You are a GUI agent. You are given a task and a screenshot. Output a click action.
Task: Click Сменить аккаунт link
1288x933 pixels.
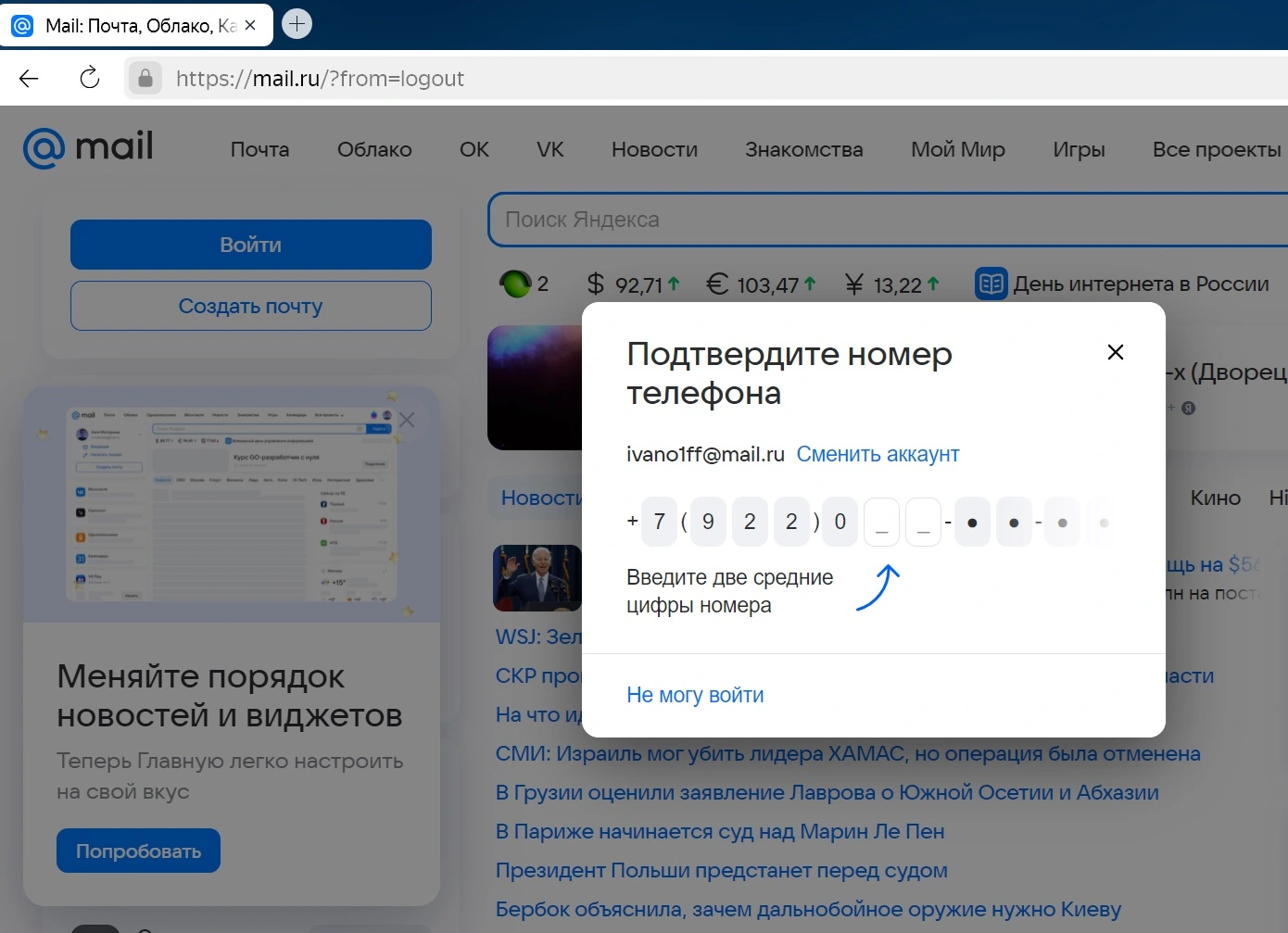[x=878, y=454]
